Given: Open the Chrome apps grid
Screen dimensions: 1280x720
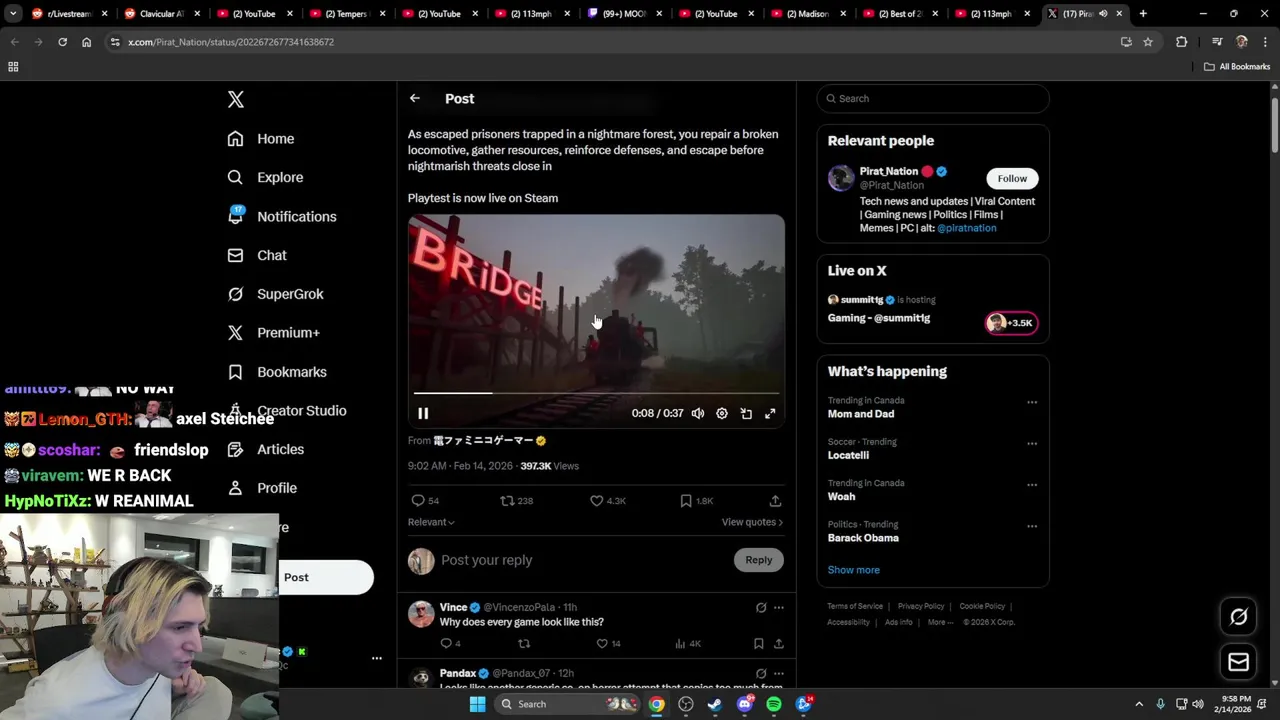Looking at the screenshot, I should (x=13, y=67).
